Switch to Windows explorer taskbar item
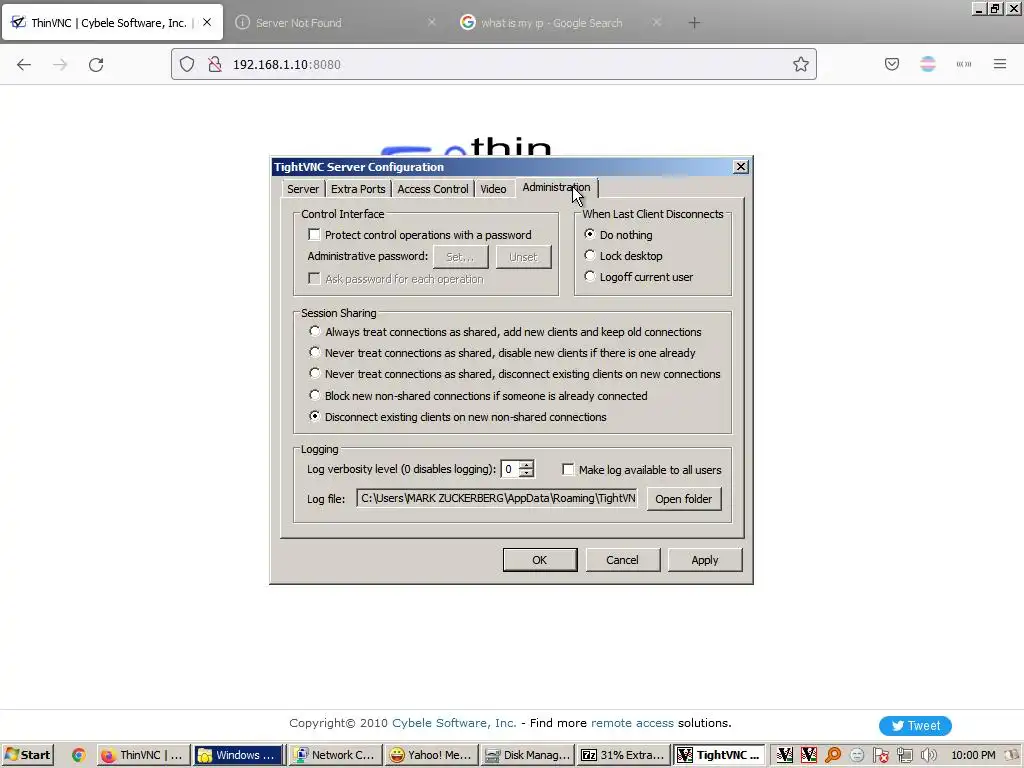 [238, 755]
